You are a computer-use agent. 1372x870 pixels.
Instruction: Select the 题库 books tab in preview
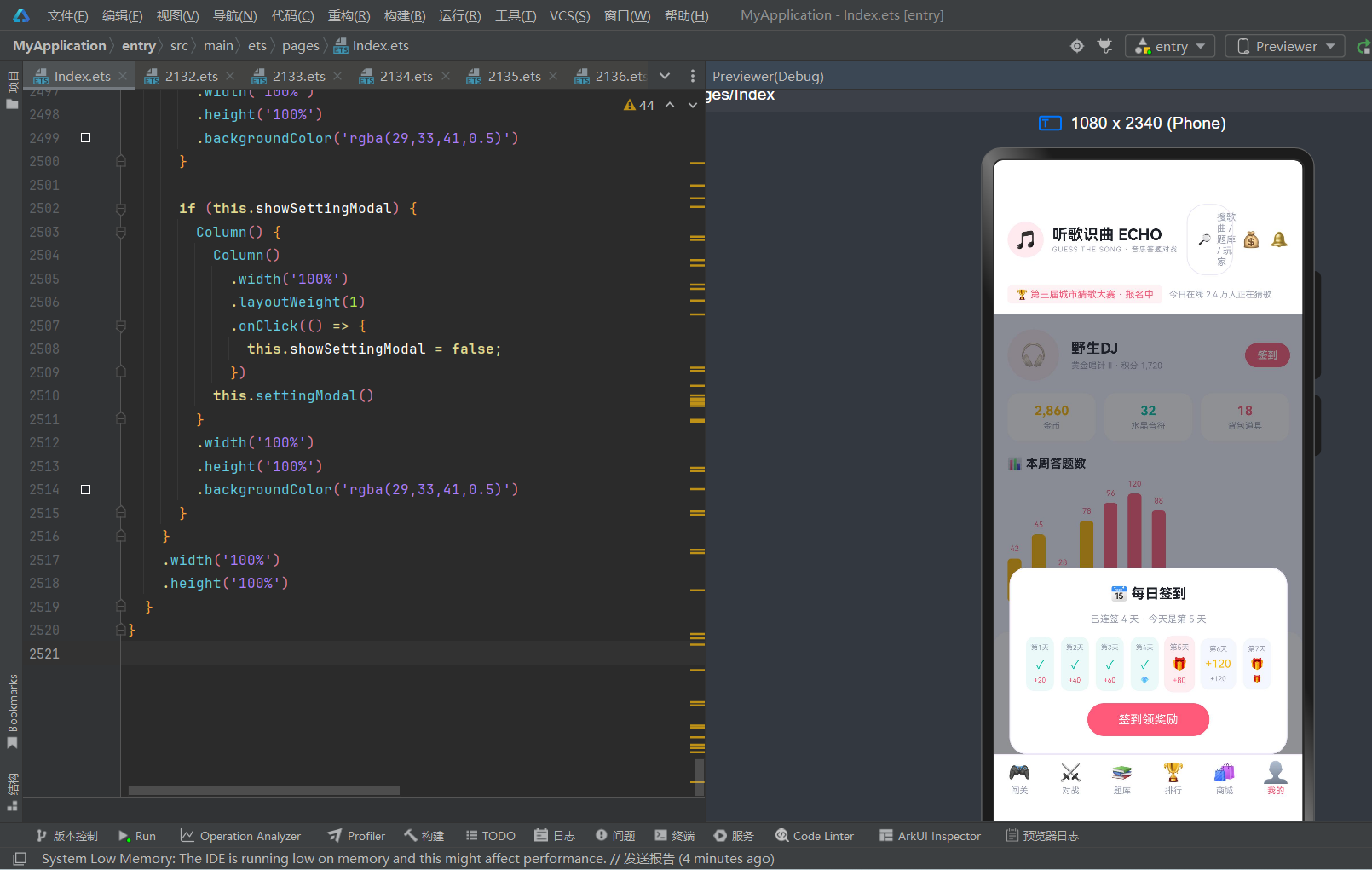tap(1121, 779)
